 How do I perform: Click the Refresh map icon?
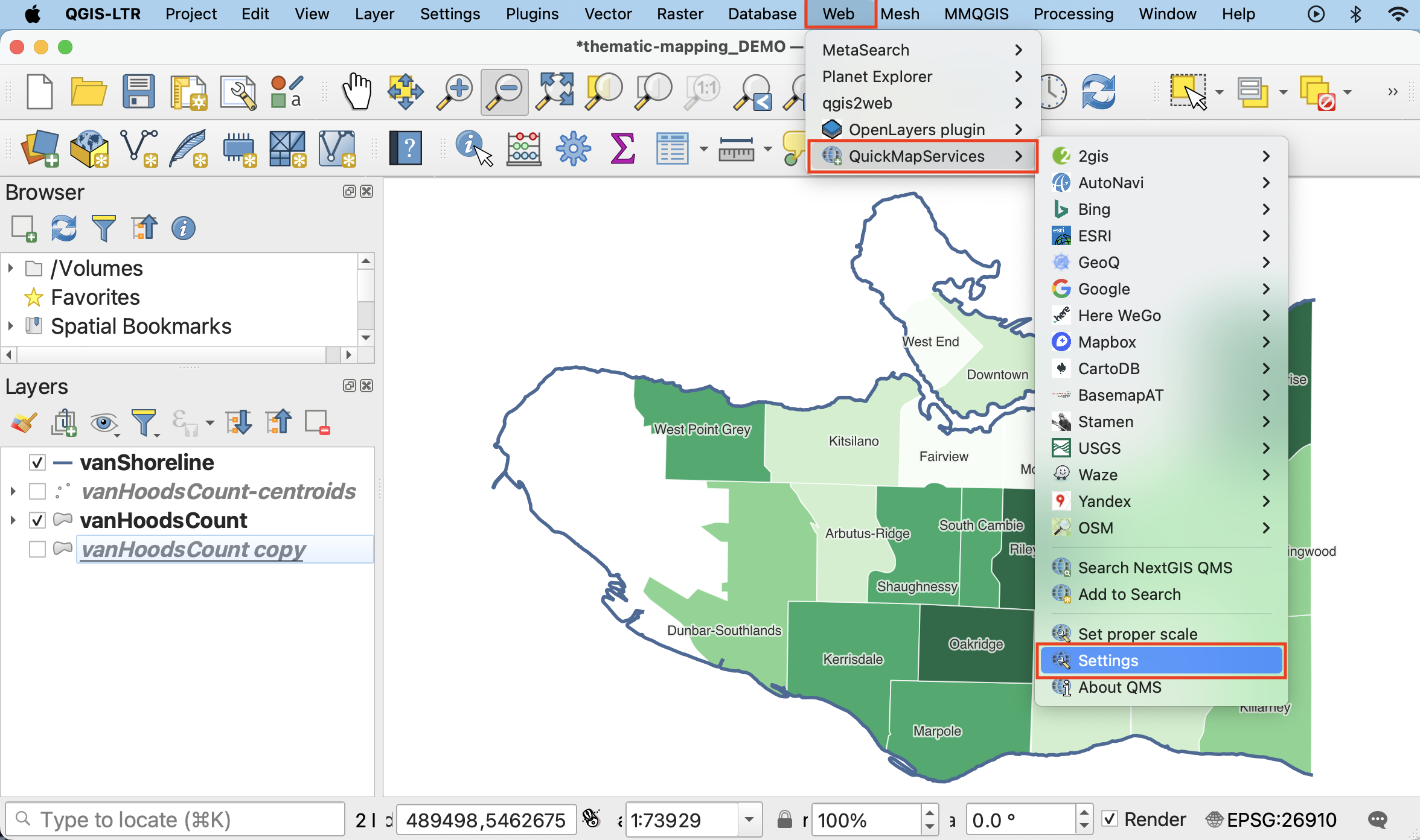(1098, 91)
